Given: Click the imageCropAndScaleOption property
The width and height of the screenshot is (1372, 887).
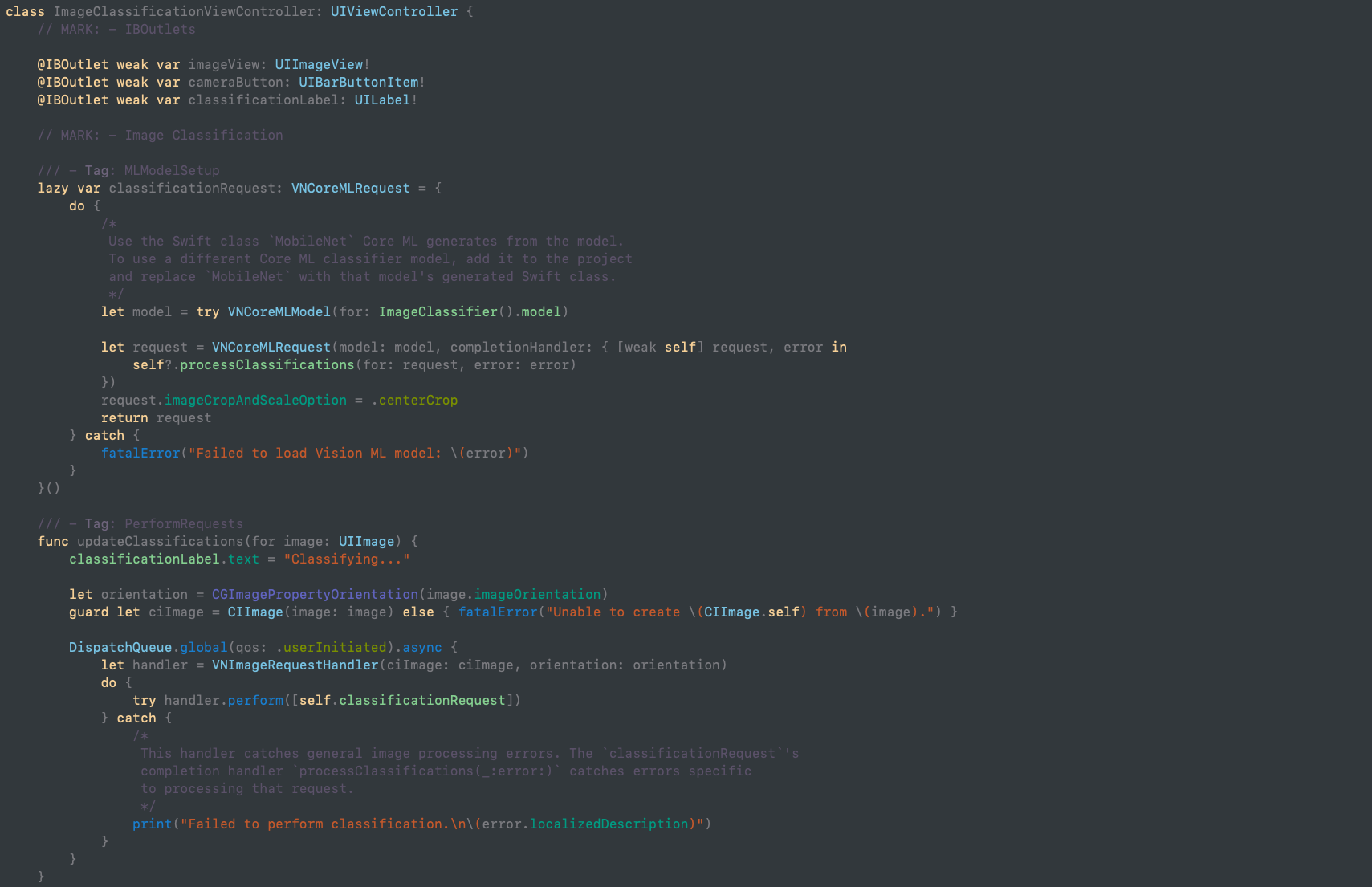Looking at the screenshot, I should click(x=256, y=400).
